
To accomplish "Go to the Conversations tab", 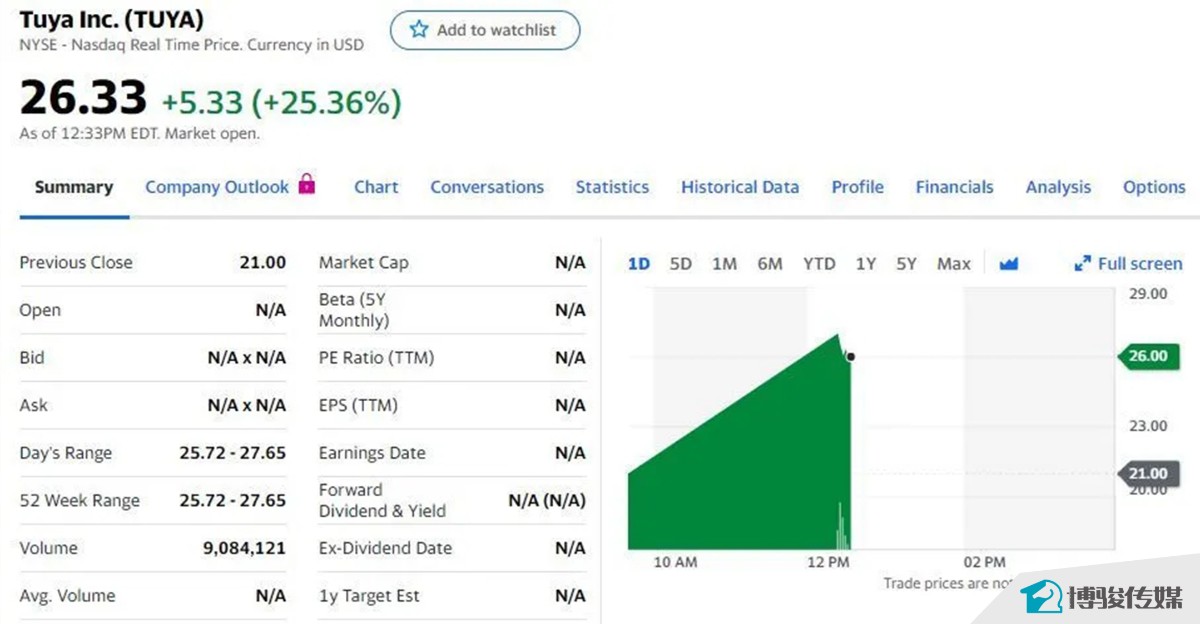I will [487, 187].
